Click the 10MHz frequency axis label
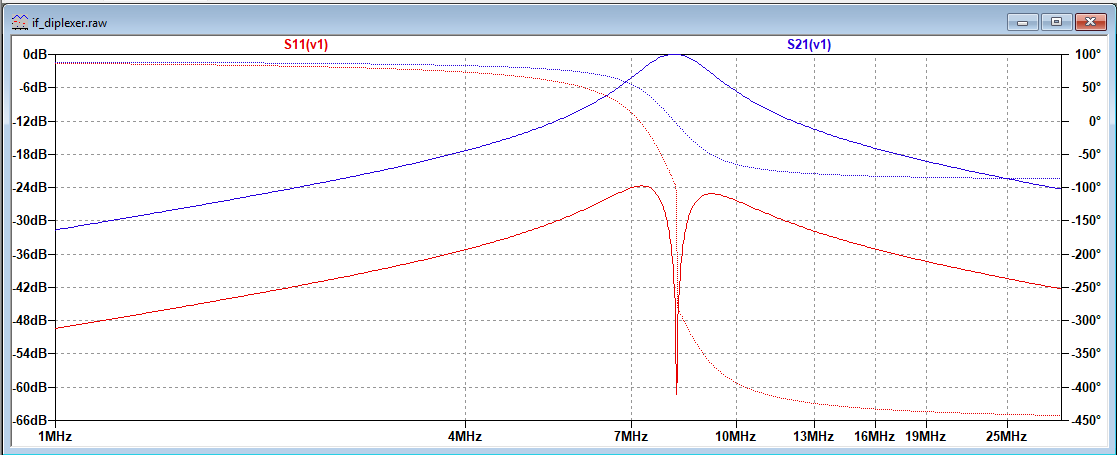Viewport: 1117px width, 455px height. [736, 435]
